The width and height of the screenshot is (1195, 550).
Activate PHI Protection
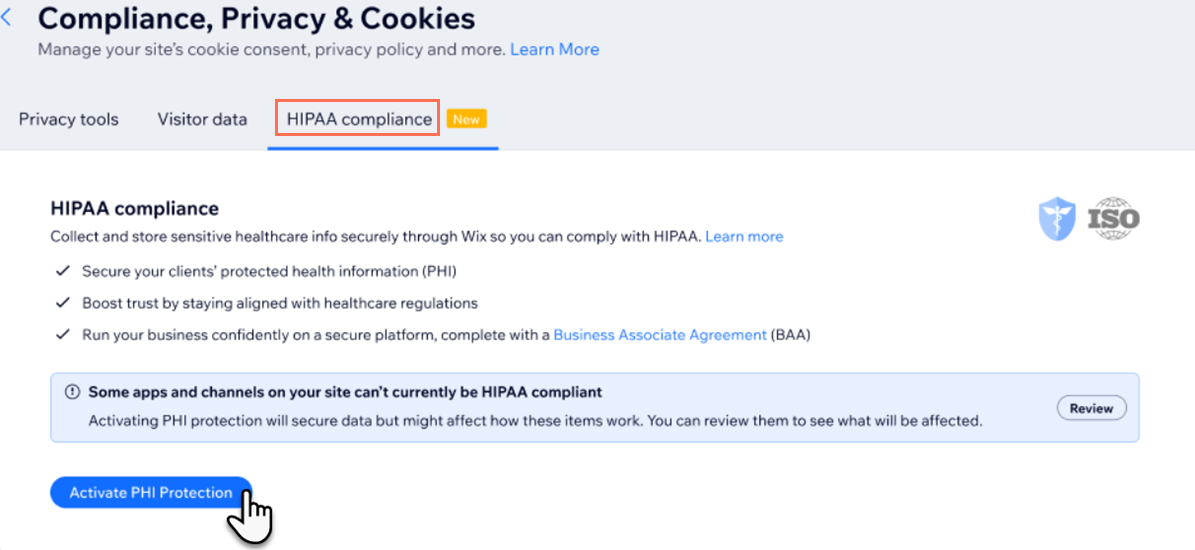click(x=151, y=492)
